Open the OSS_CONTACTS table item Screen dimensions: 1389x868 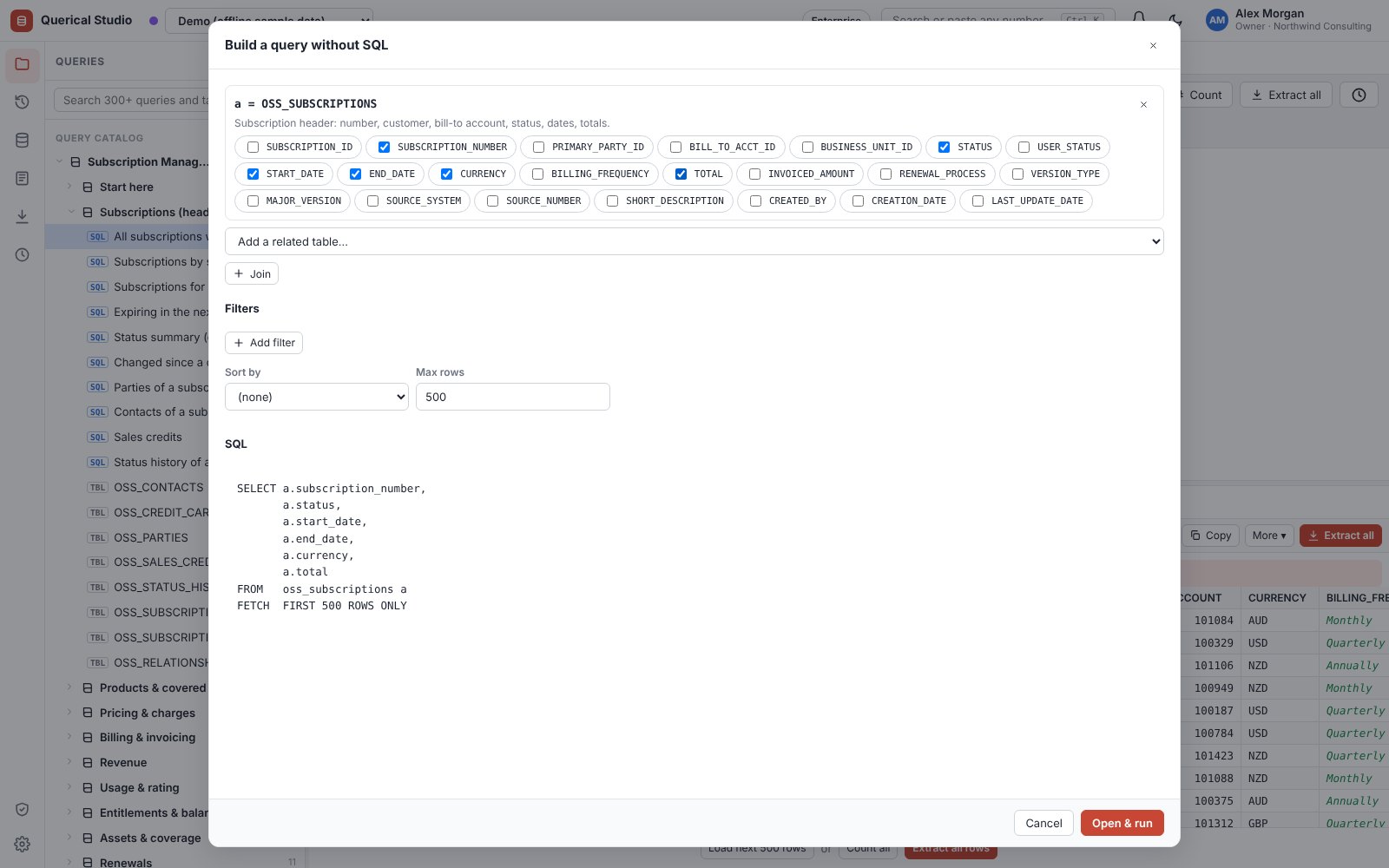pos(127,488)
